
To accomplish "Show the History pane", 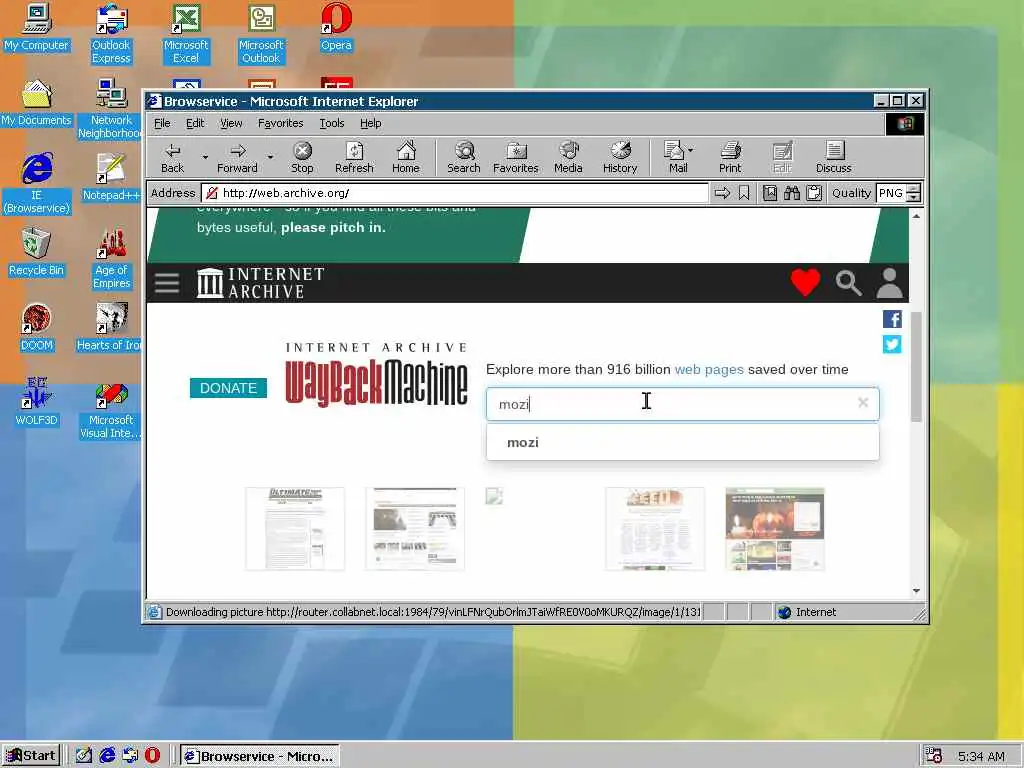I will point(620,158).
